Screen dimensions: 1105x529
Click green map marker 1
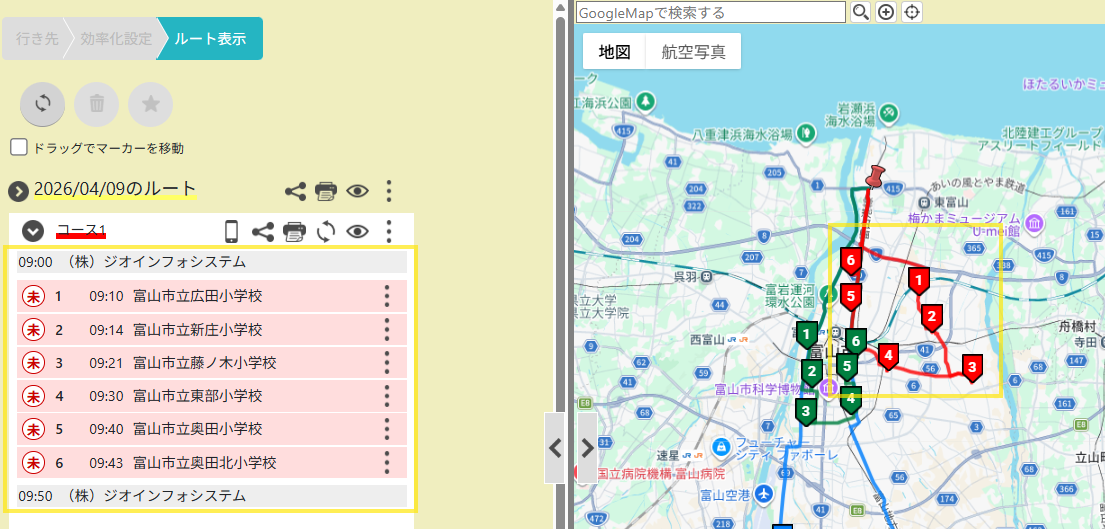coord(807,335)
